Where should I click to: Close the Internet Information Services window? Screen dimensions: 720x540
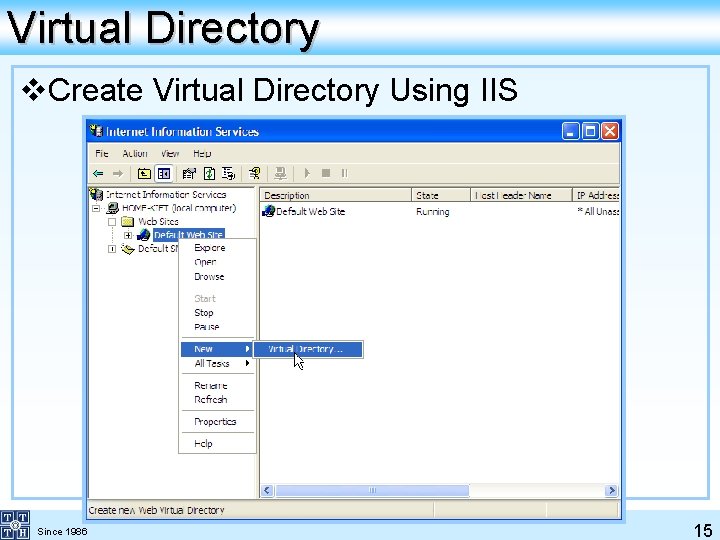pos(610,131)
